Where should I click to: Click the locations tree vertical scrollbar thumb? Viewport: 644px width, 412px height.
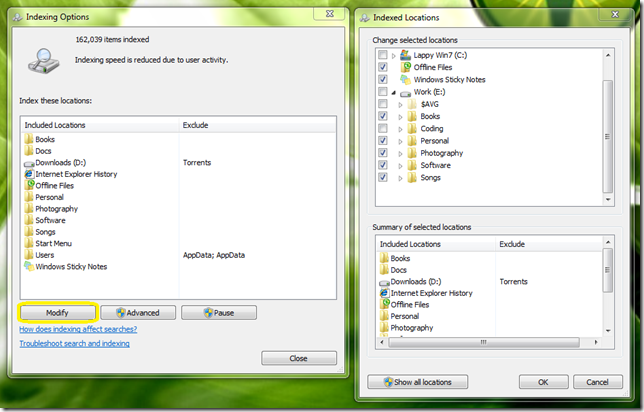point(608,136)
